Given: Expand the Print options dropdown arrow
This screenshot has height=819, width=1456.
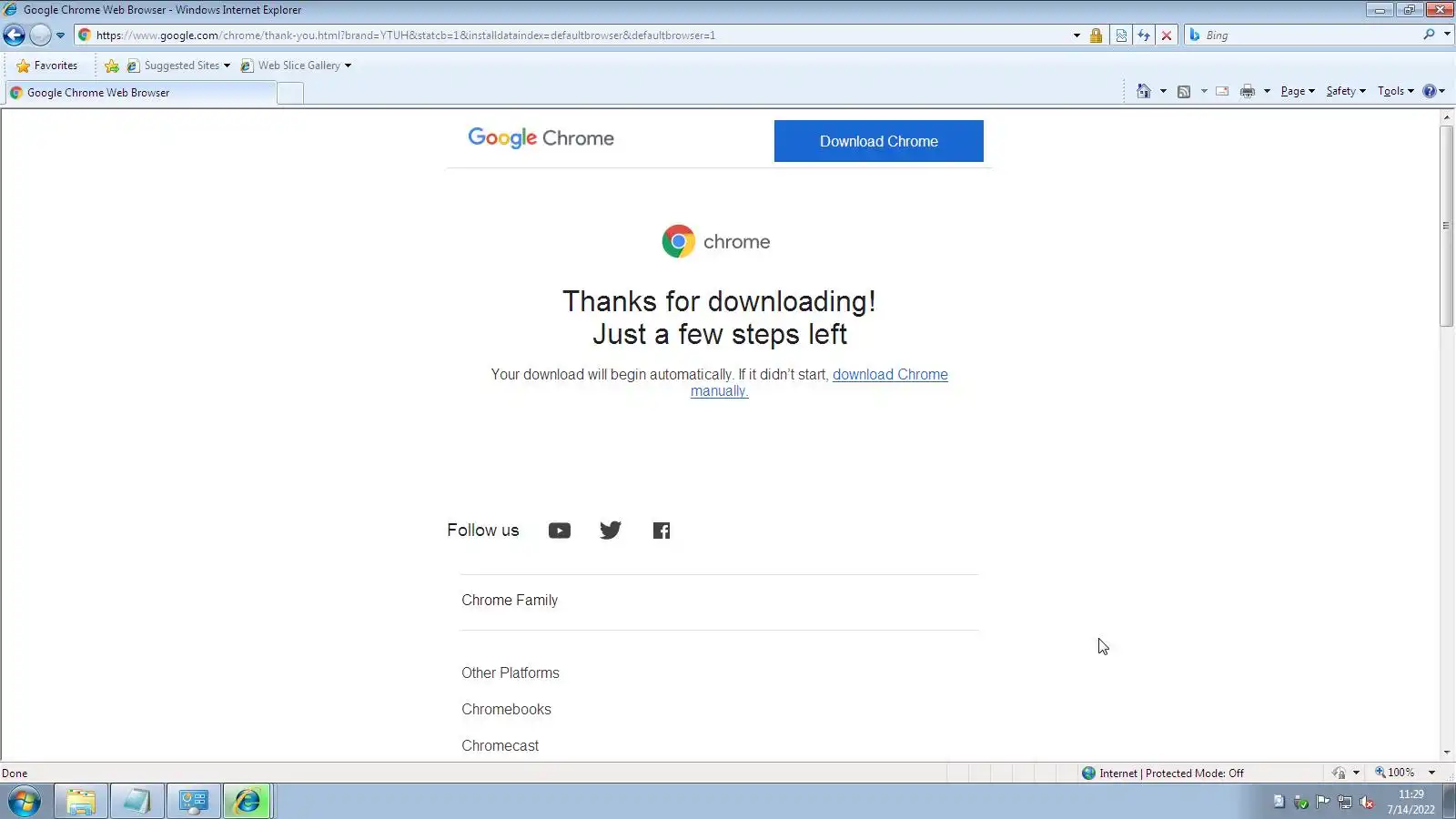Looking at the screenshot, I should 1267,91.
